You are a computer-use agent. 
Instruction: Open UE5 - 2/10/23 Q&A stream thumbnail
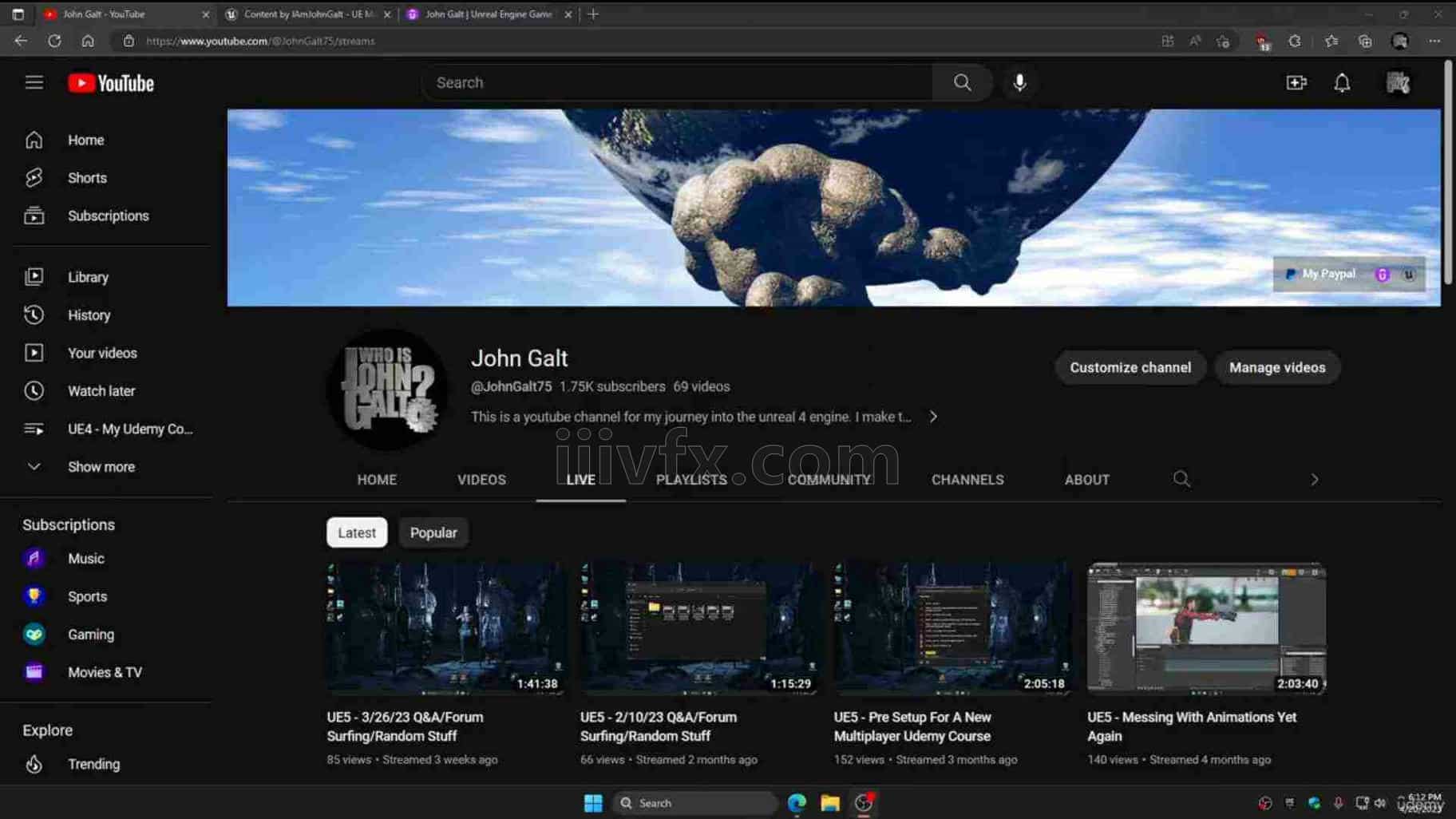pyautogui.click(x=699, y=628)
